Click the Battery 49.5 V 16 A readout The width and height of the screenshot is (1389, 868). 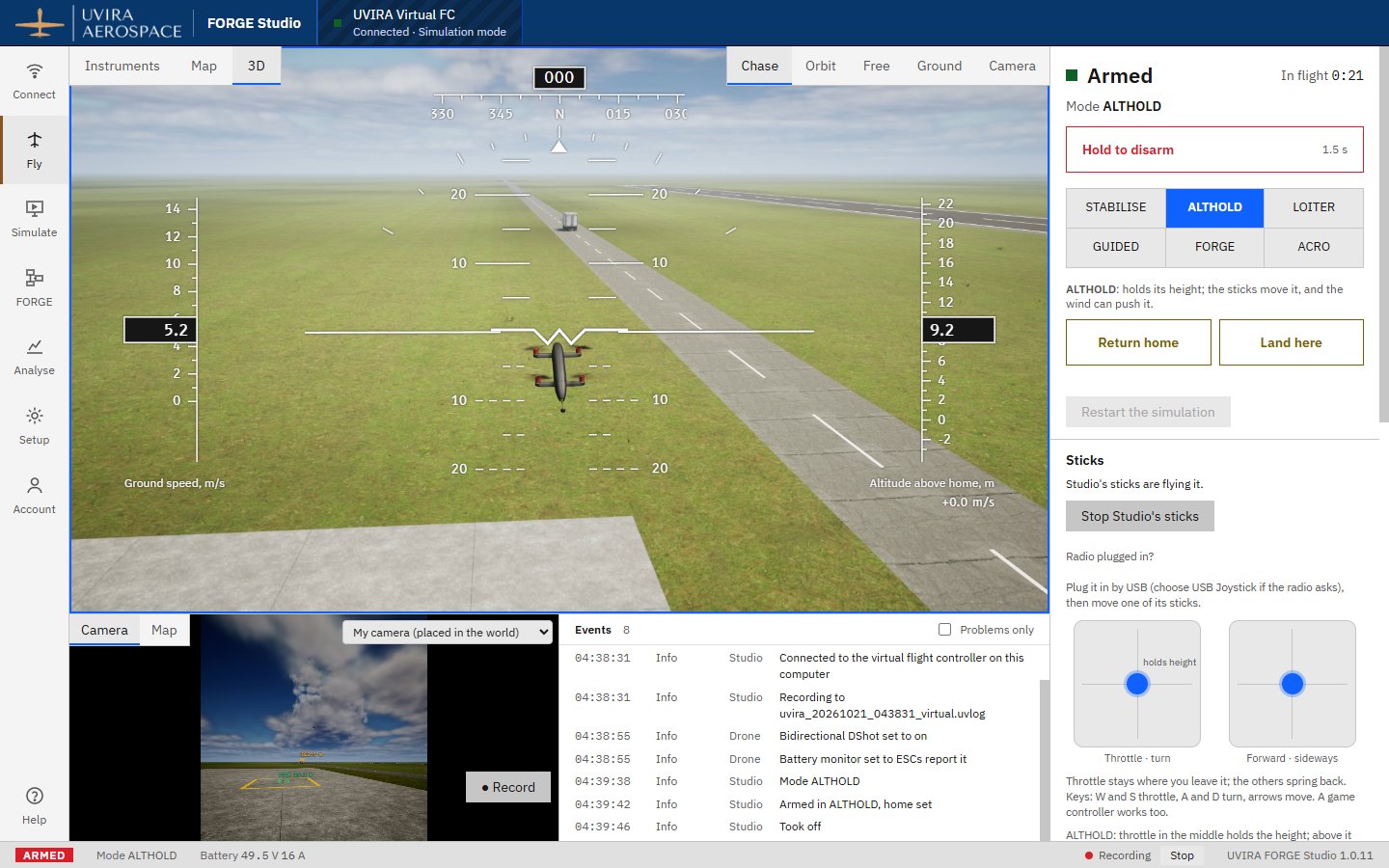253,855
